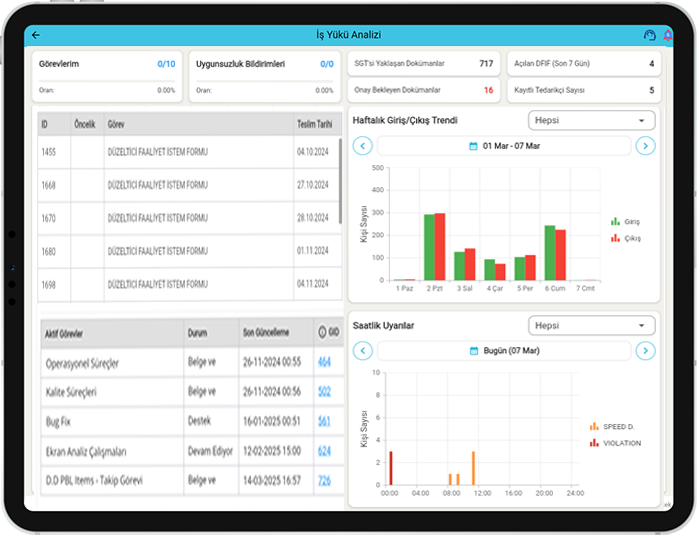Show next day in Saatlik Uyarılar
Screen dimensions: 700x537
(646, 351)
